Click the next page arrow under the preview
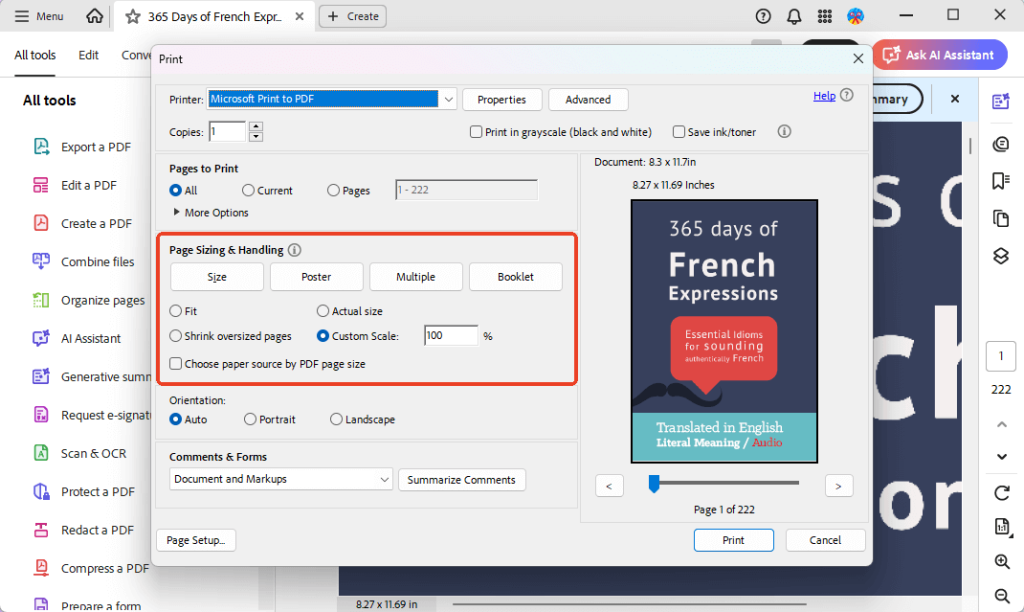This screenshot has height=612, width=1024. (839, 485)
